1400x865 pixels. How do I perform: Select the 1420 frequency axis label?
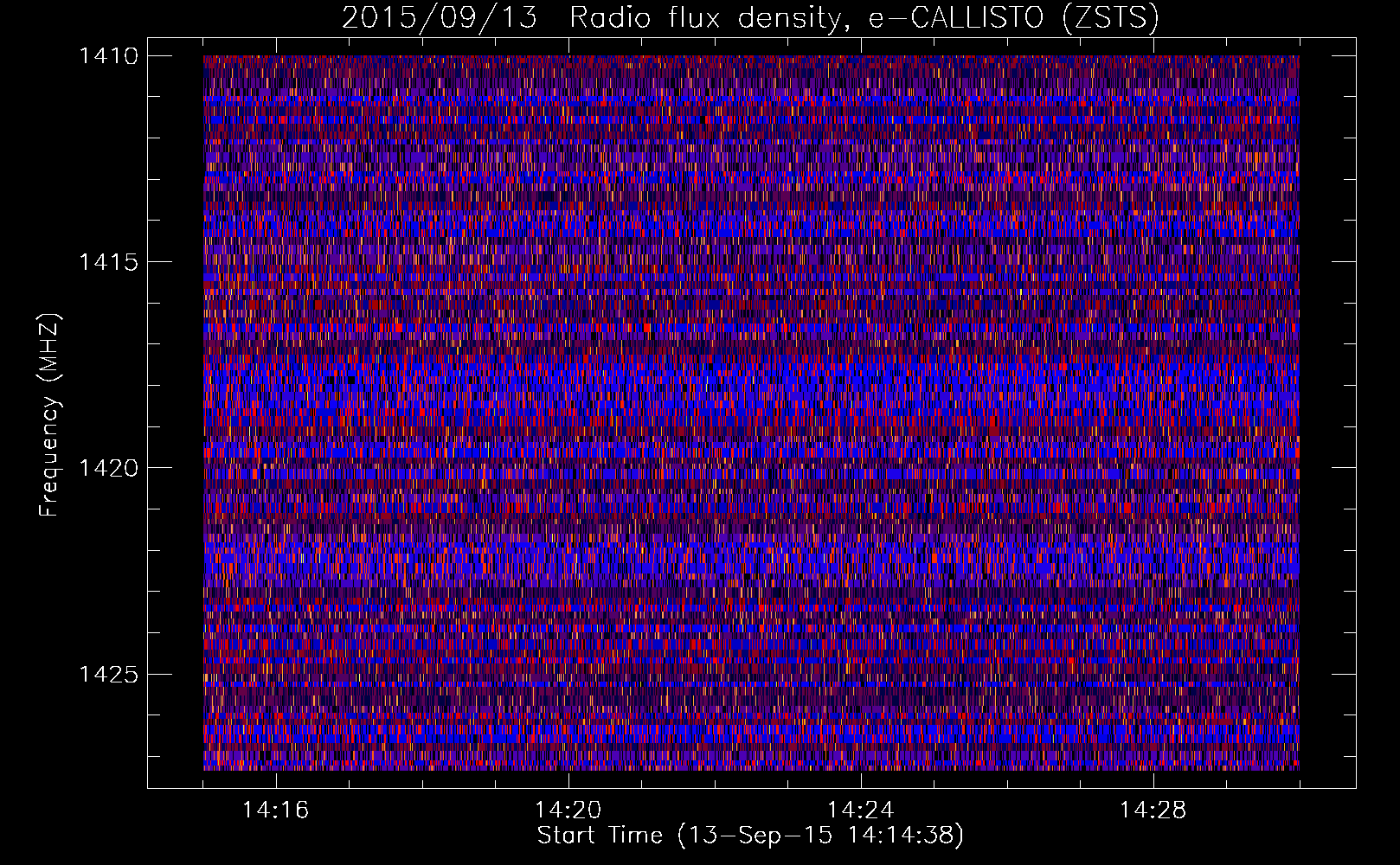[x=108, y=468]
